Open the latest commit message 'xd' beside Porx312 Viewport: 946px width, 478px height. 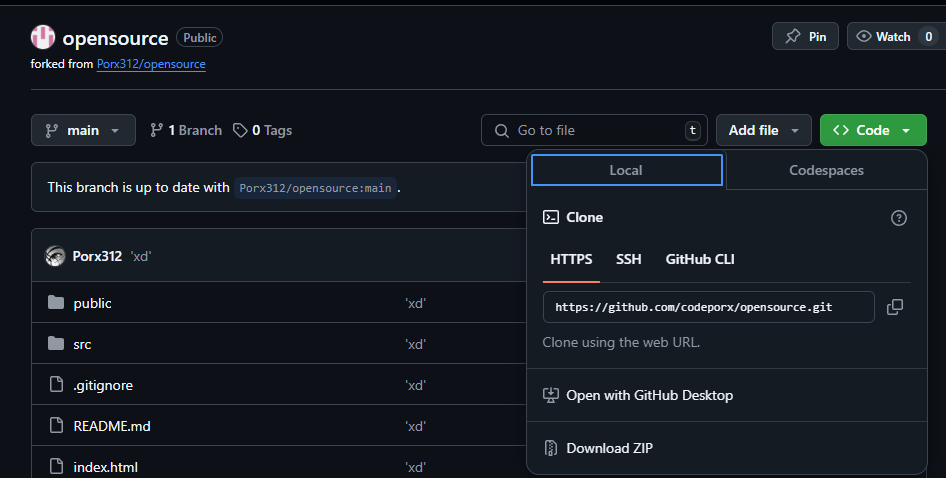click(x=141, y=257)
